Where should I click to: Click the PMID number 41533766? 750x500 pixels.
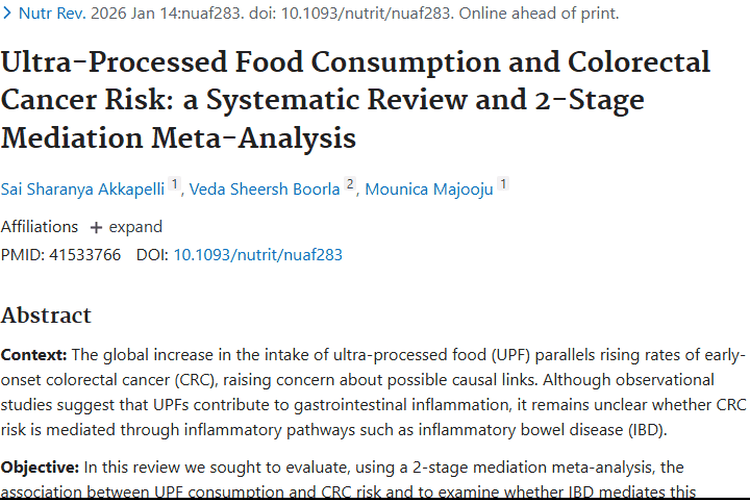[85, 255]
